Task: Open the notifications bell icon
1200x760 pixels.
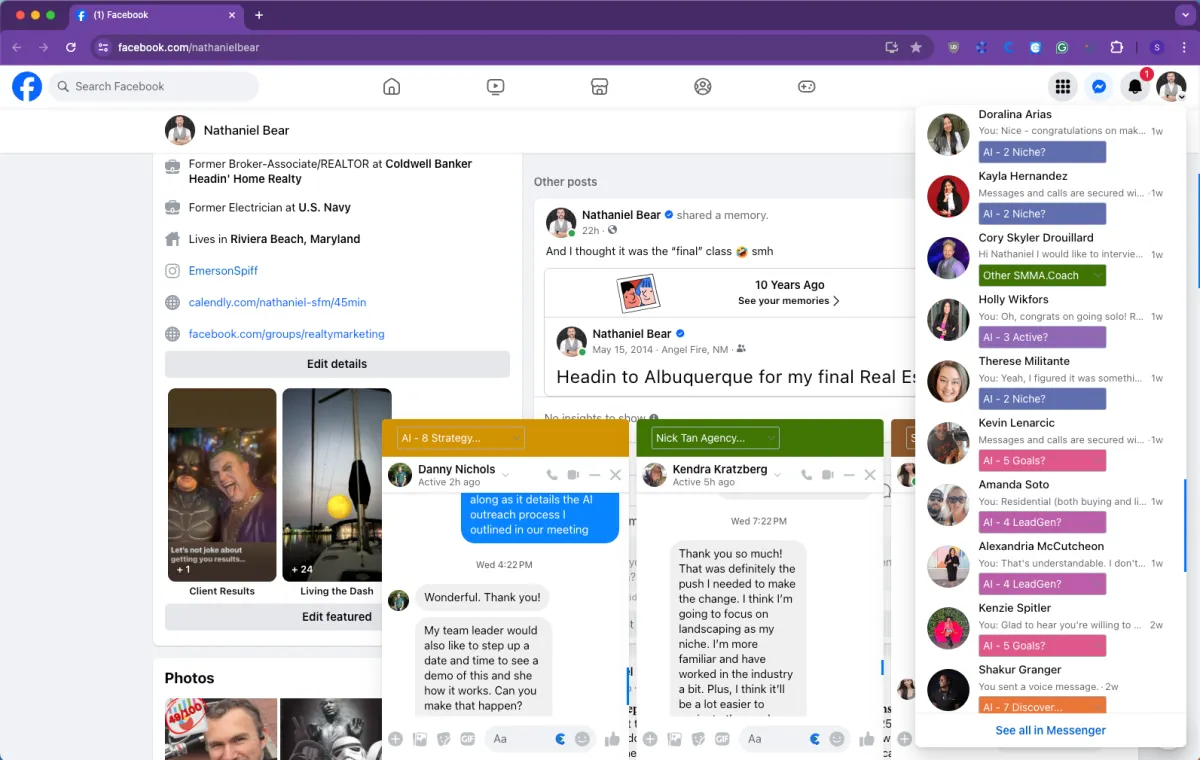Action: 1135,87
